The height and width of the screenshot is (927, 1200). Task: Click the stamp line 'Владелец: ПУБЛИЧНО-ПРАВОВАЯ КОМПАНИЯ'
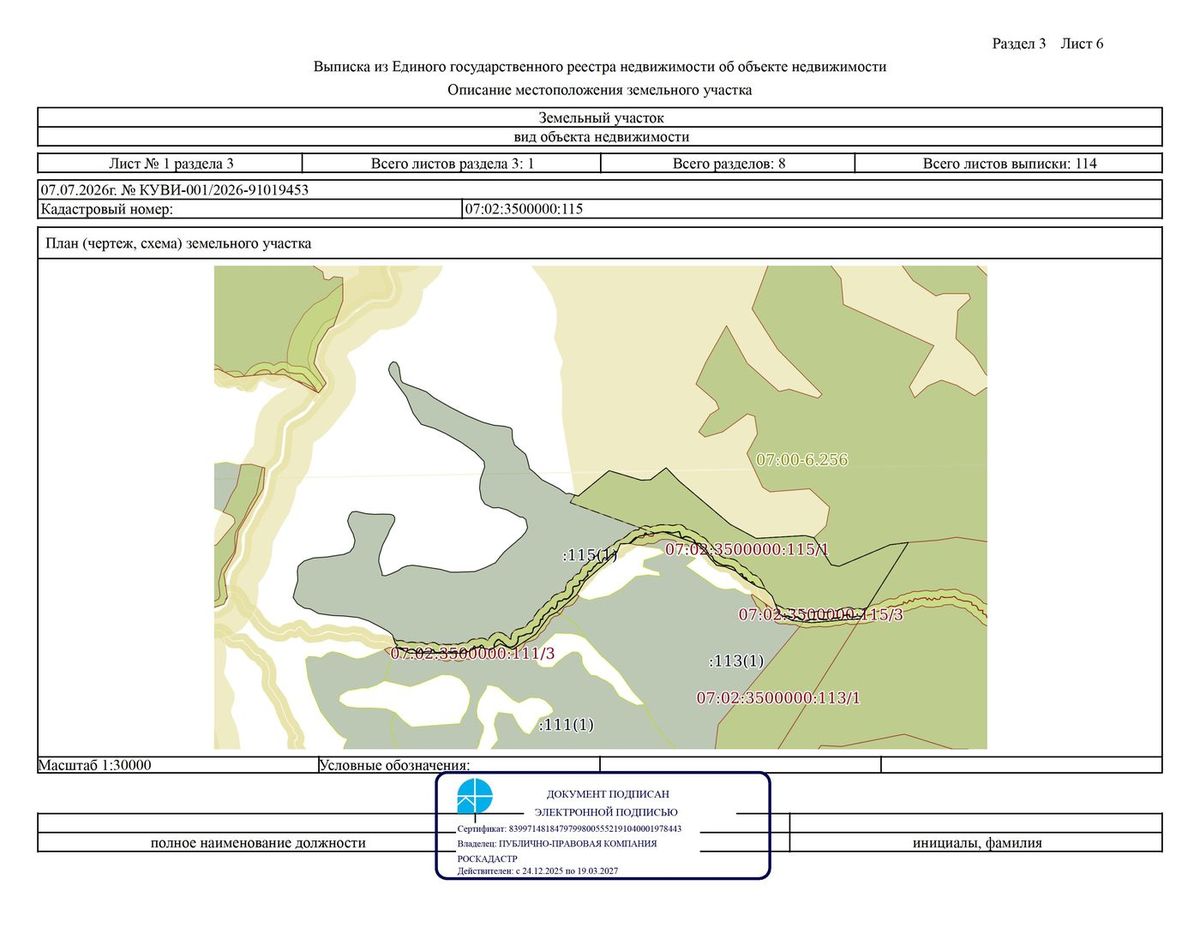pyautogui.click(x=557, y=844)
